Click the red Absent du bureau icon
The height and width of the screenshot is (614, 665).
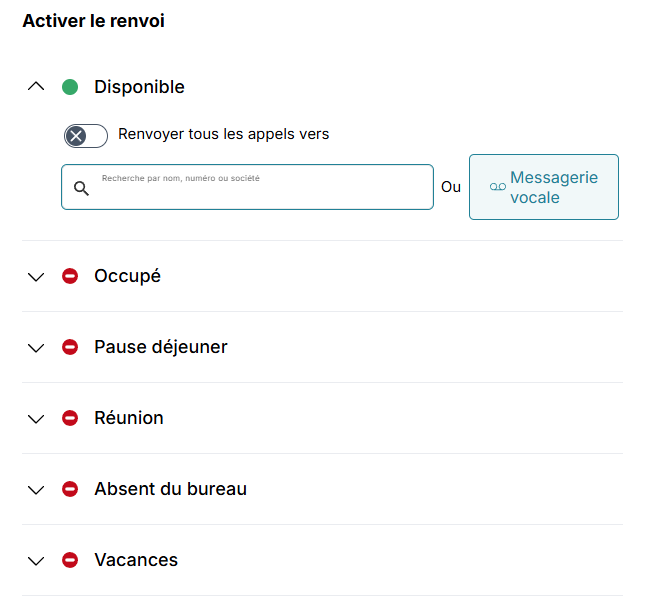70,489
